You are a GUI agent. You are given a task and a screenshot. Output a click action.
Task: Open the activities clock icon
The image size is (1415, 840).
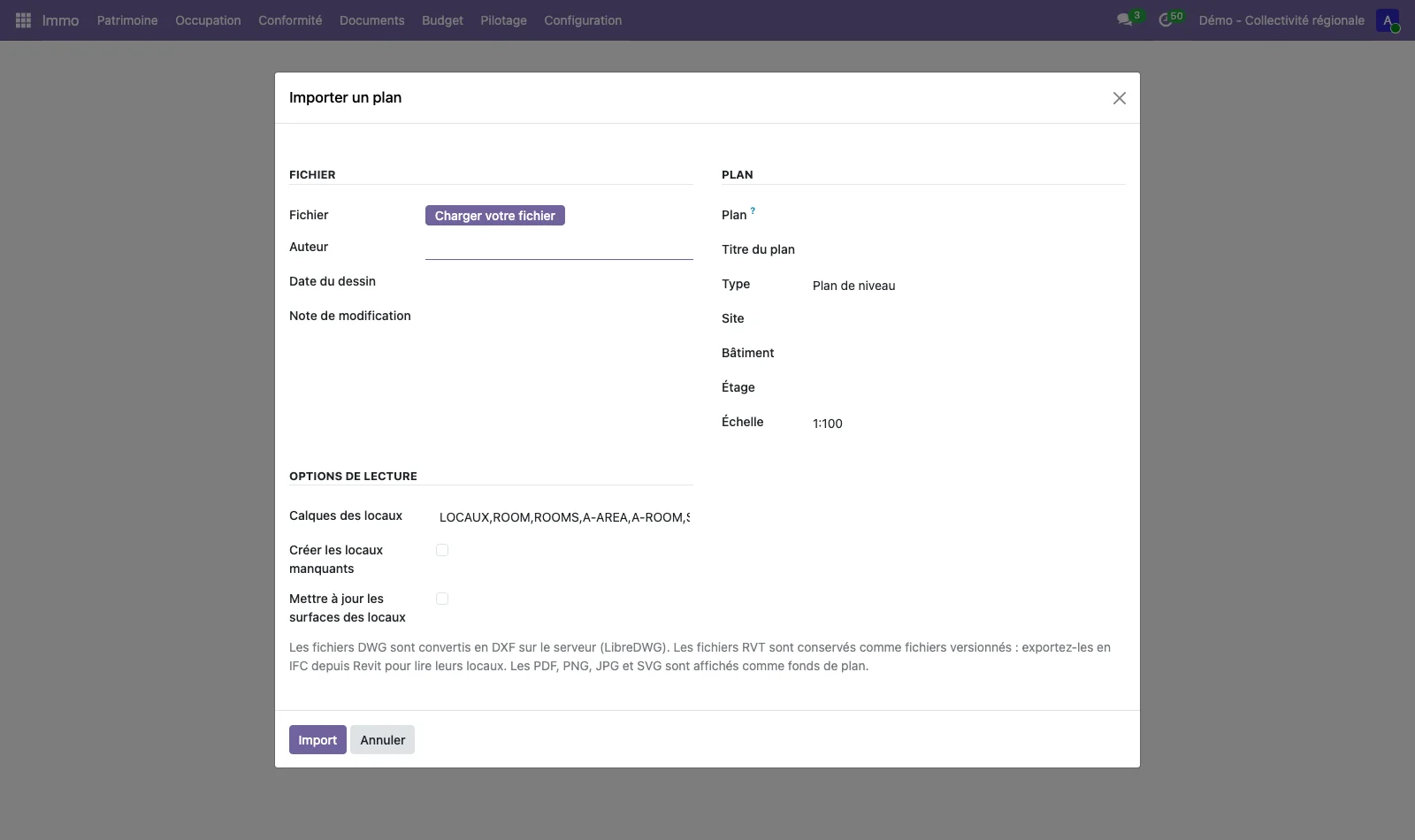coord(1166,19)
